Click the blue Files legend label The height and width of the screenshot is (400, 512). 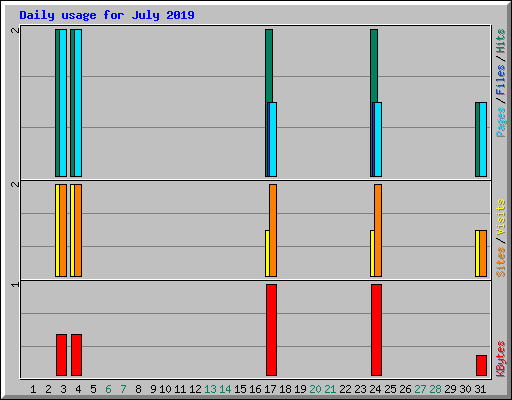pyautogui.click(x=501, y=80)
